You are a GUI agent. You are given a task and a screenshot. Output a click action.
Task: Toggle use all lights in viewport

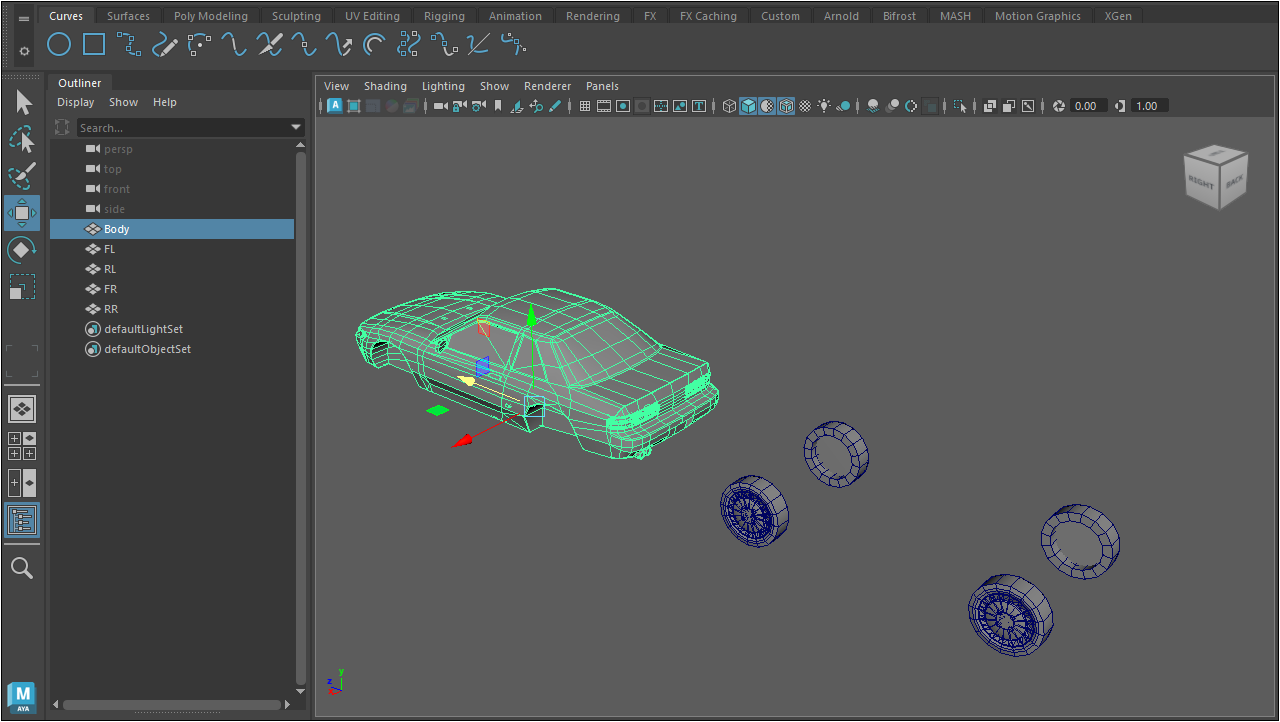(x=824, y=106)
